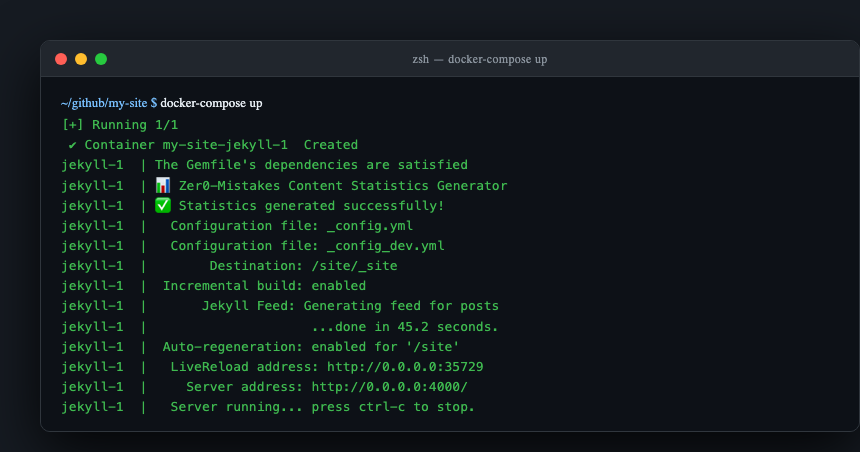Click 'Server running... press ctrl-c to stop.'
The height and width of the screenshot is (452, 860).
coord(322,407)
